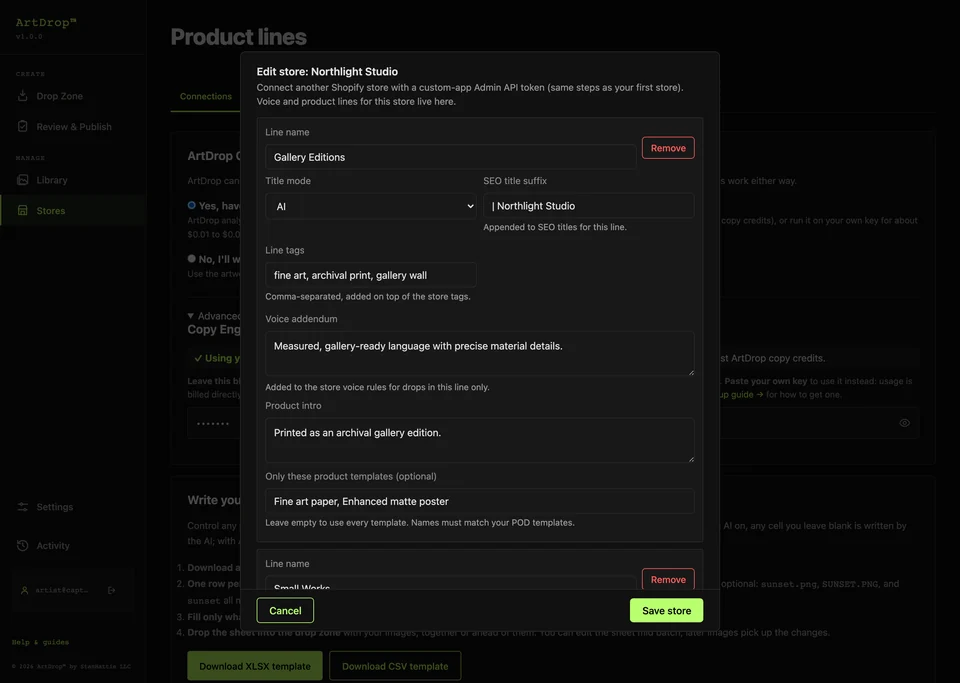960x683 pixels.
Task: Remove the Small Works product line
Action: tap(668, 579)
